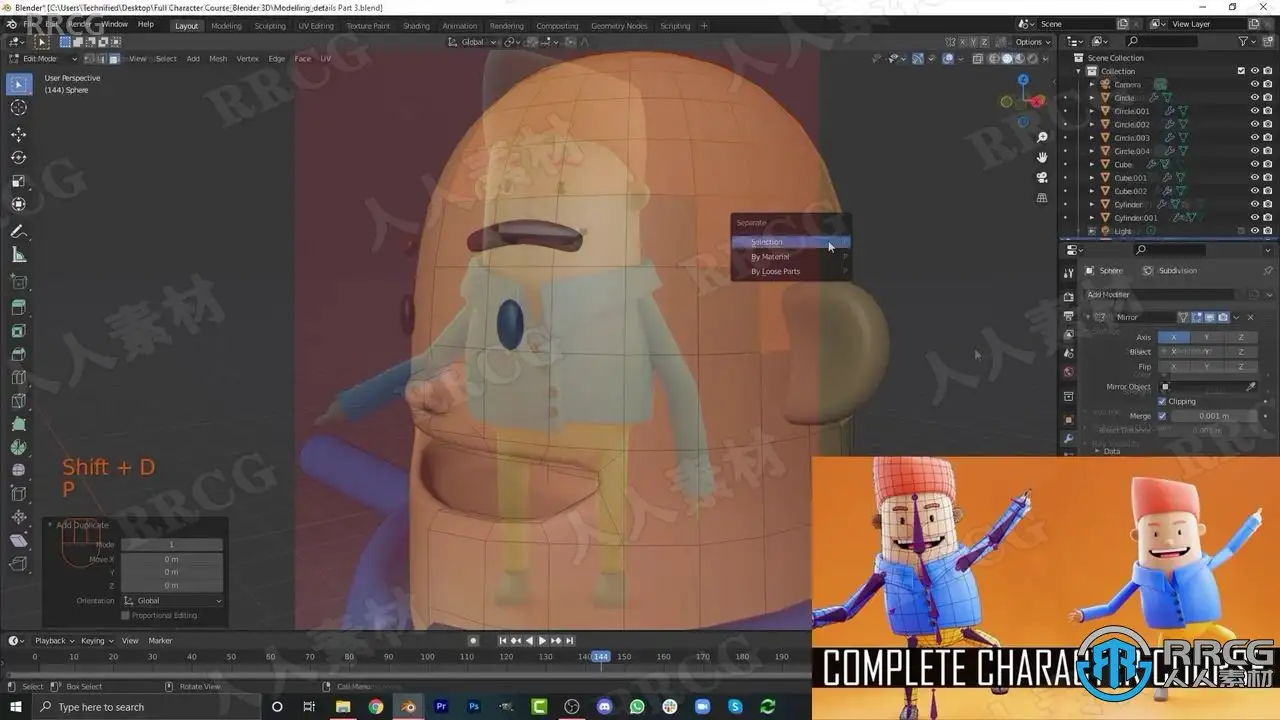This screenshot has height=720, width=1280.
Task: Switch perspective/orthographic with grid icon
Action: coord(1042,198)
